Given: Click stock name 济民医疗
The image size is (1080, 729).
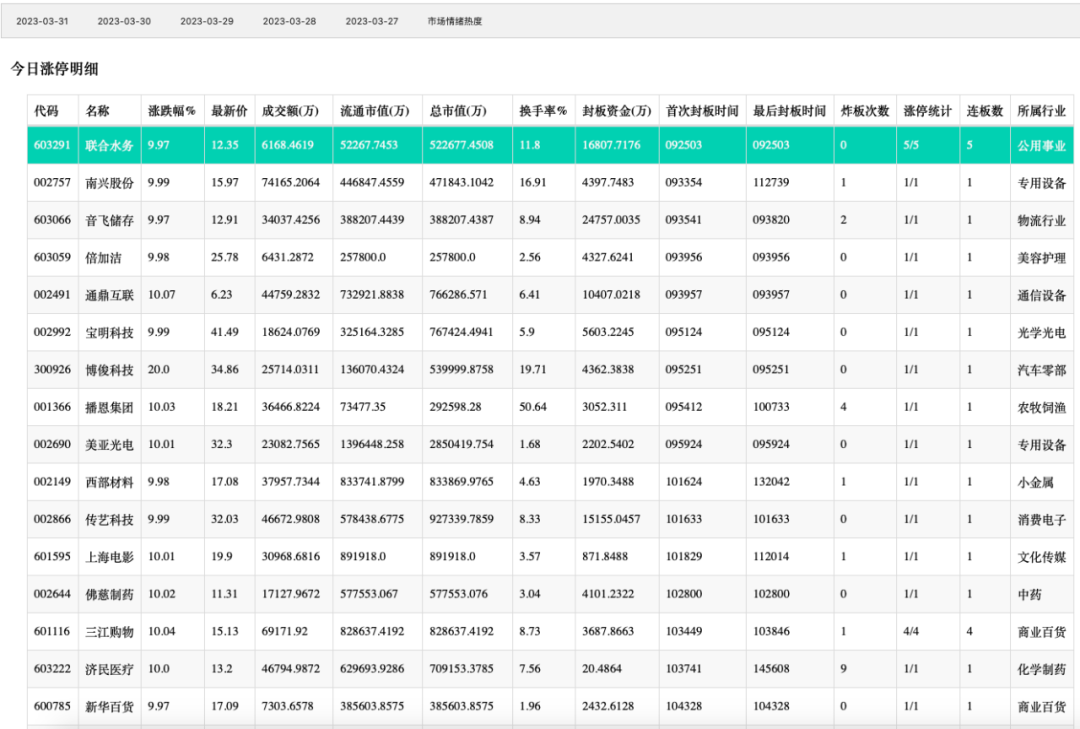Looking at the screenshot, I should coord(110,669).
